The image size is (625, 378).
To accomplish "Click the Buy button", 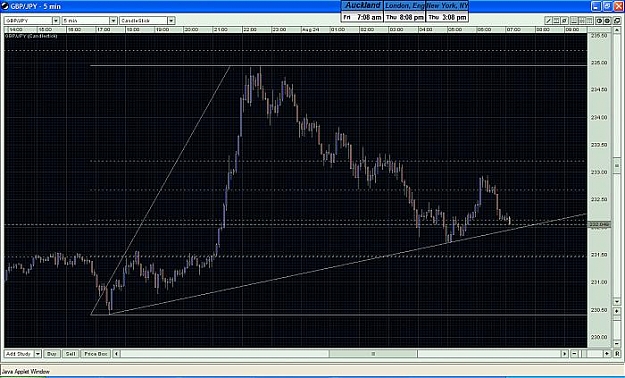I will tap(52, 354).
